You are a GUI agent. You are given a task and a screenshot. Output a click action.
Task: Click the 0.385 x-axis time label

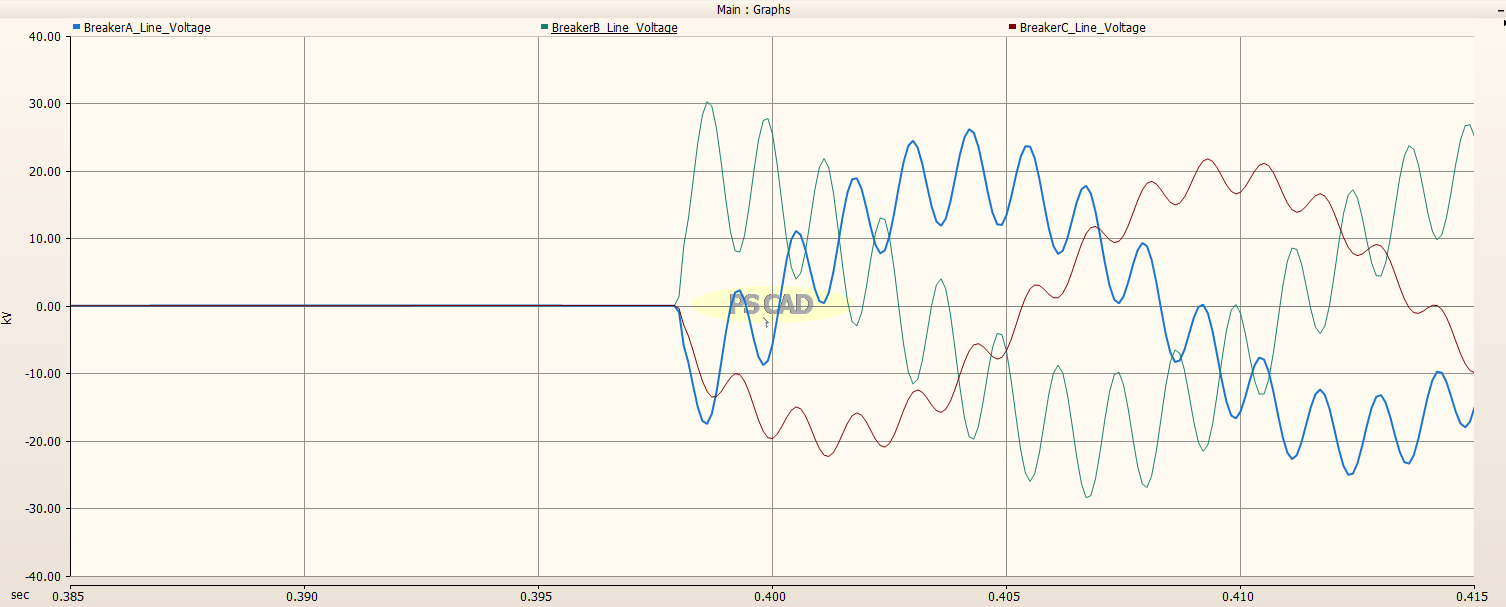pos(69,595)
